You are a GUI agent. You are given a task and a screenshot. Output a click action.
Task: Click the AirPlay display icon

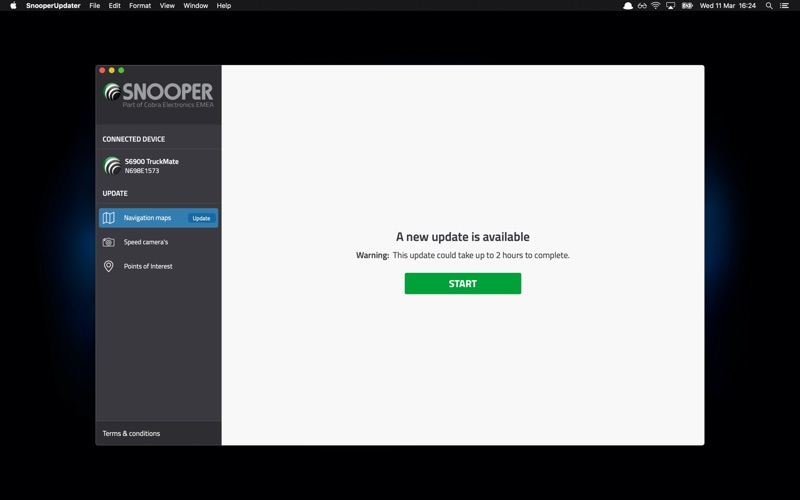coord(670,6)
